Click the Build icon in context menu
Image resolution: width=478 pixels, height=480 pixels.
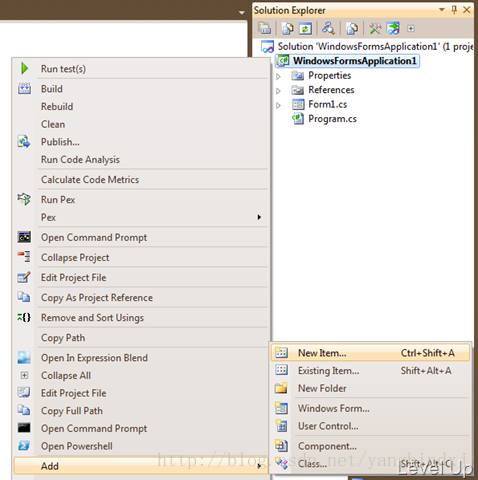[x=24, y=88]
